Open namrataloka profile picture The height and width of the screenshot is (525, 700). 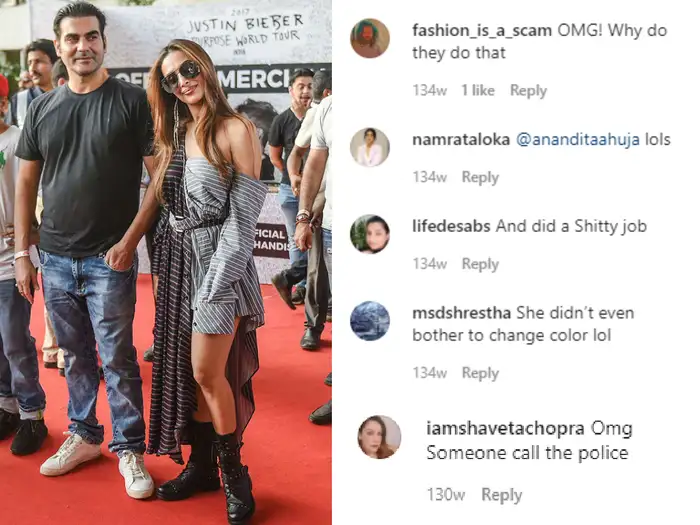[370, 147]
